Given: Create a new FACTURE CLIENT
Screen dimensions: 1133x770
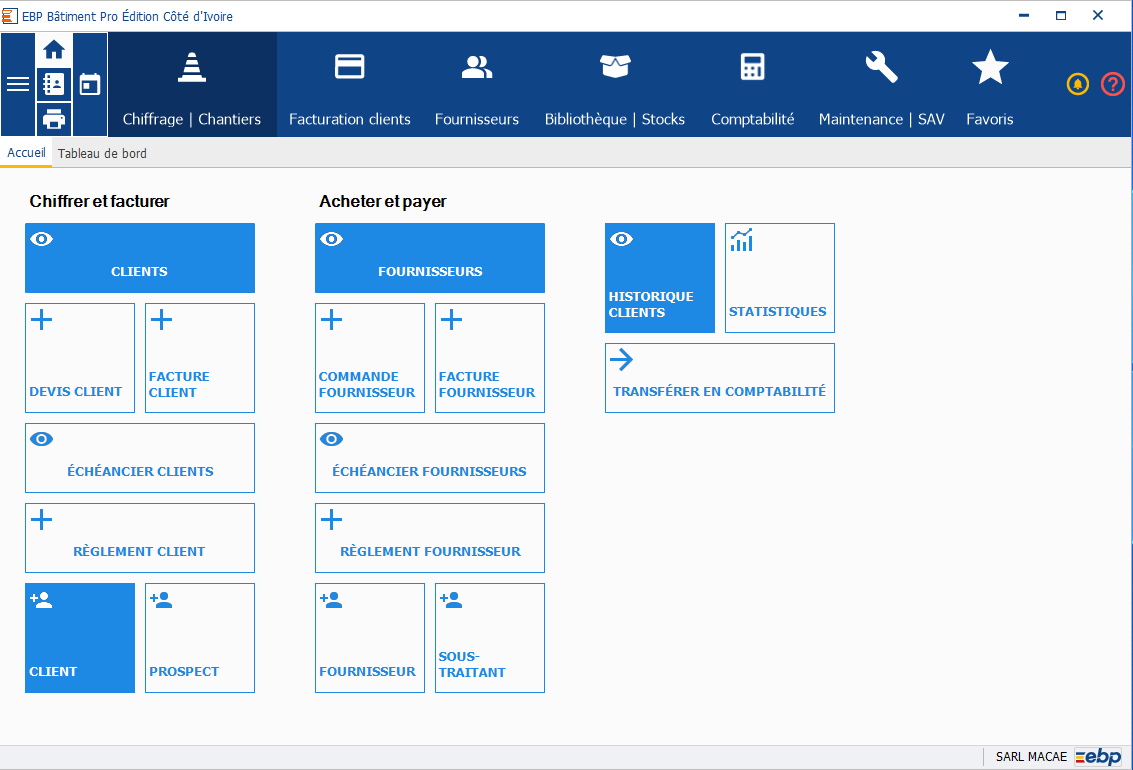Looking at the screenshot, I should [x=200, y=358].
